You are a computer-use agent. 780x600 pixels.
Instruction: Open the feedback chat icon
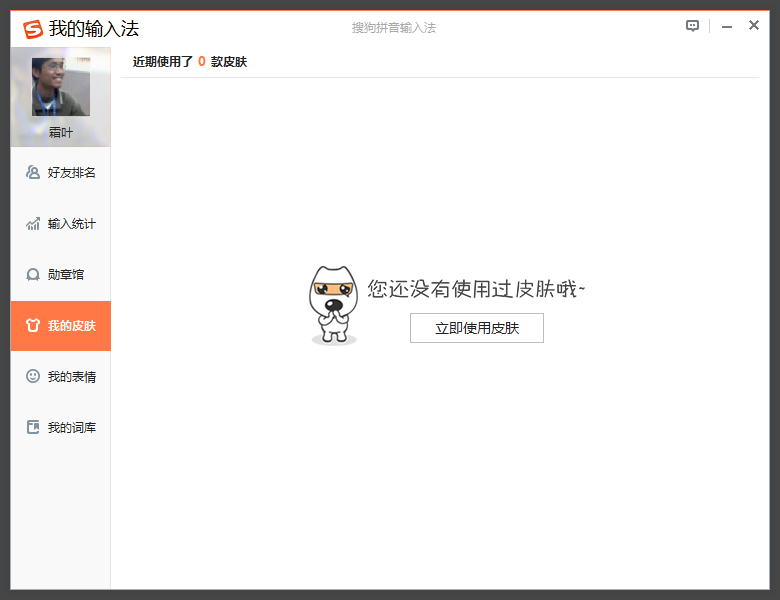point(692,26)
